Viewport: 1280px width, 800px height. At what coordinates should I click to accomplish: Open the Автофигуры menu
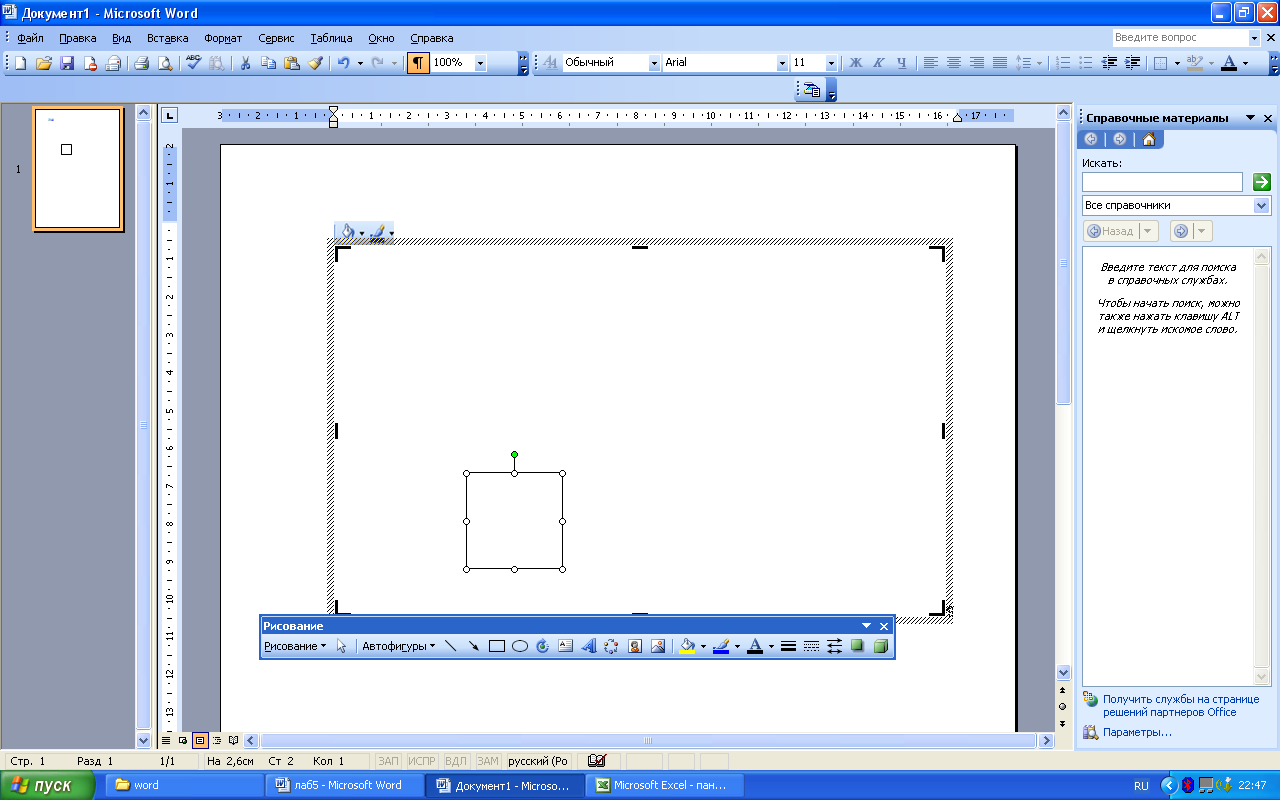point(398,646)
